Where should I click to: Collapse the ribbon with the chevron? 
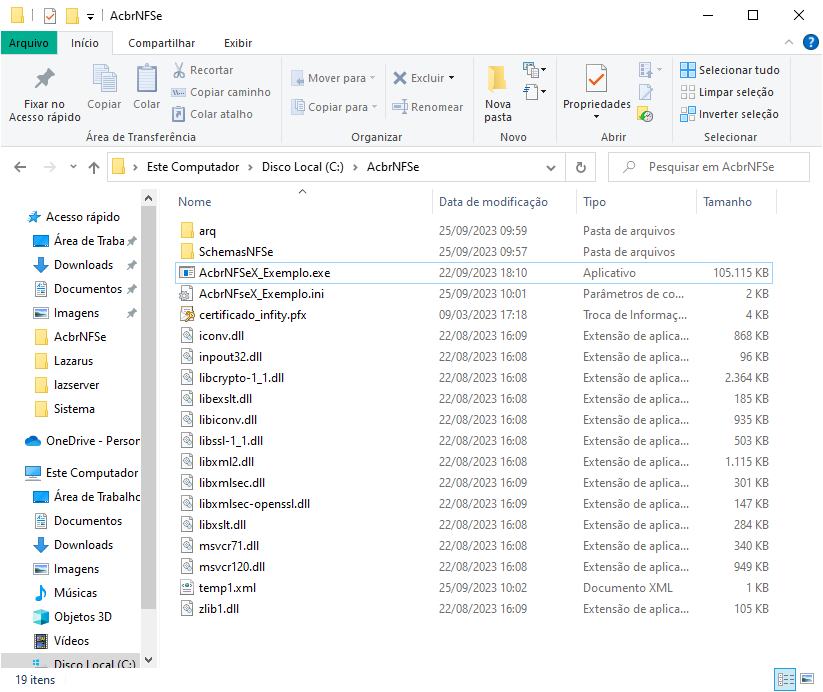click(x=789, y=42)
